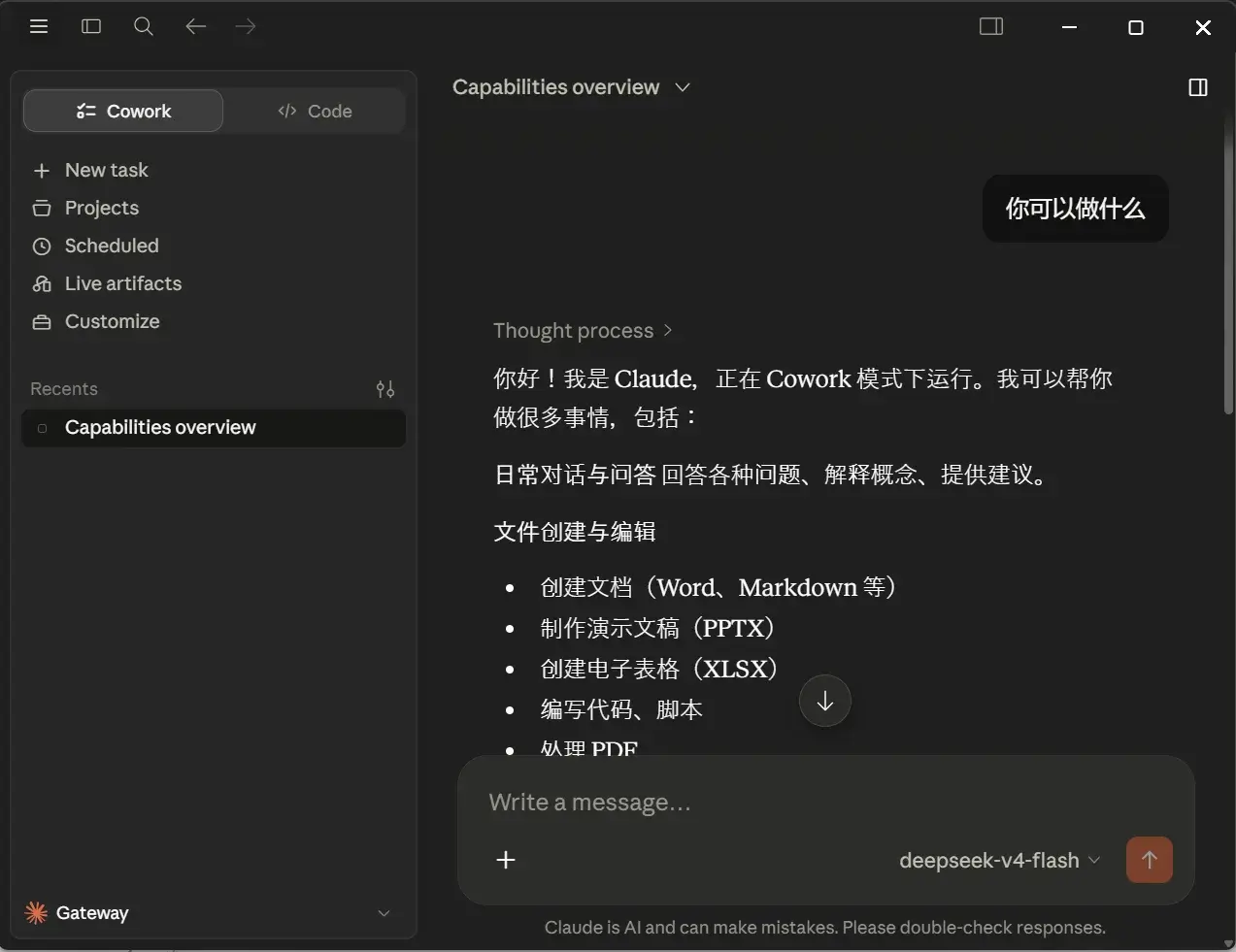Switch to the Cowork tab
The image size is (1236, 952).
(123, 111)
